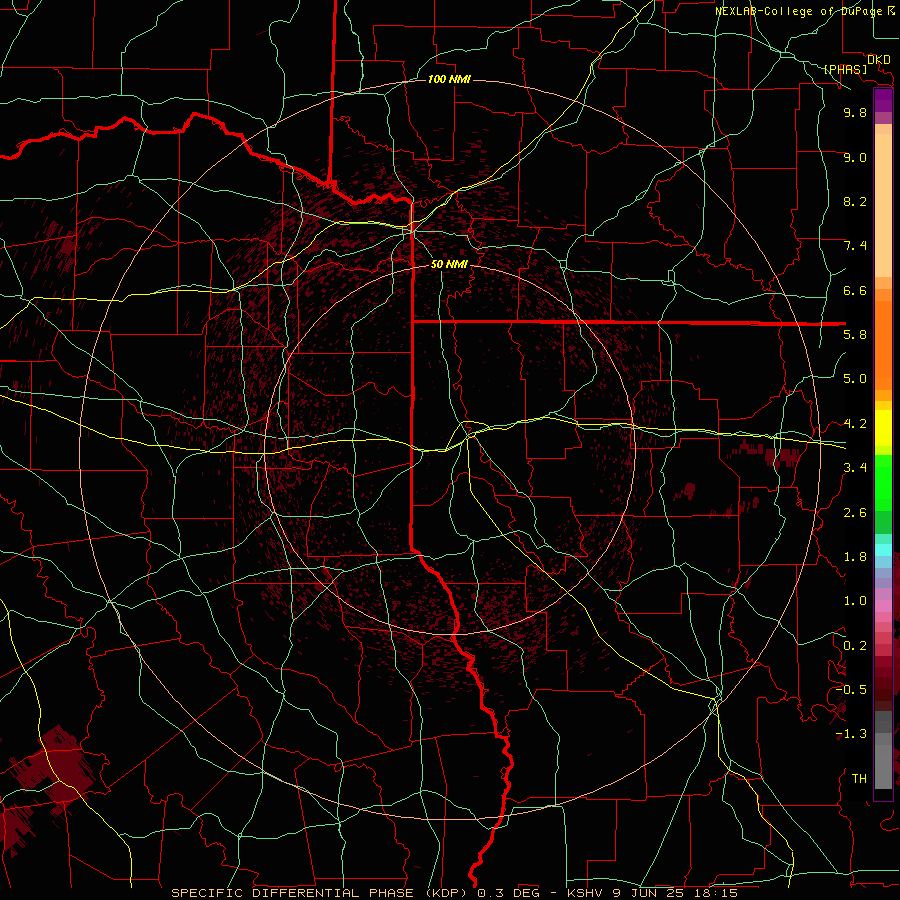Click the 3.4 legend value
This screenshot has width=900, height=900.
coord(855,468)
